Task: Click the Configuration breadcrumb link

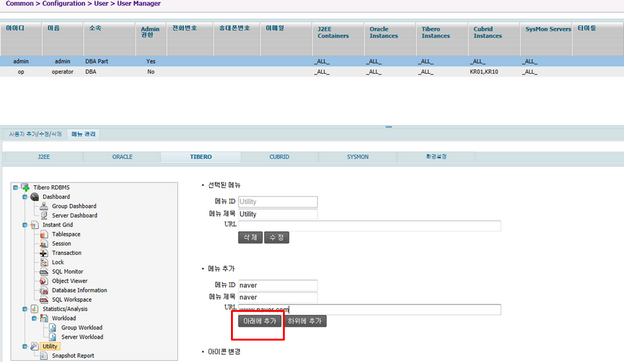Action: (64, 4)
